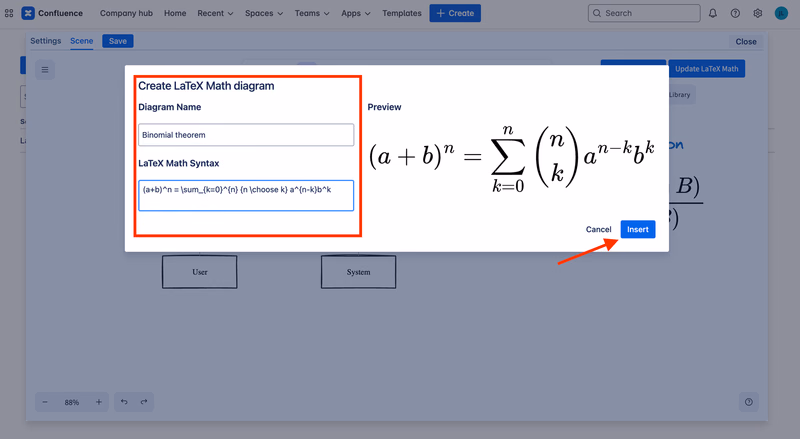Reset zoom at 88% label
The width and height of the screenshot is (800, 439).
pyautogui.click(x=72, y=402)
